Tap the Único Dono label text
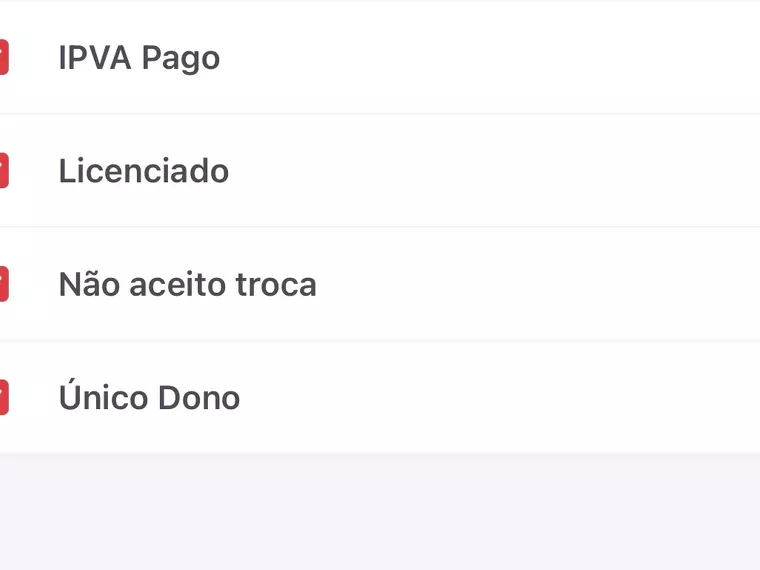This screenshot has width=760, height=570. [149, 398]
